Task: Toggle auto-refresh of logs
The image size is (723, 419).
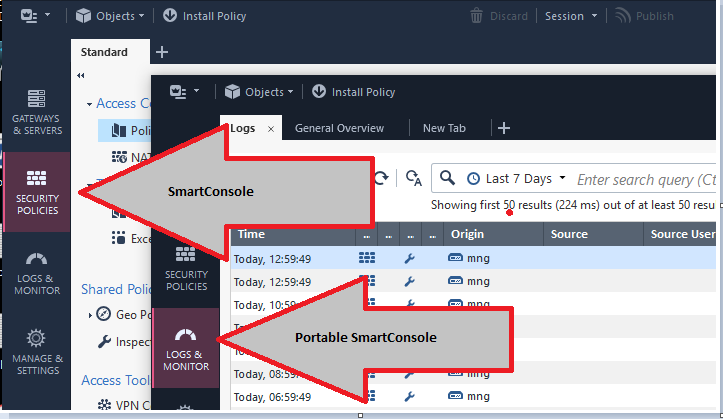Action: click(x=414, y=178)
